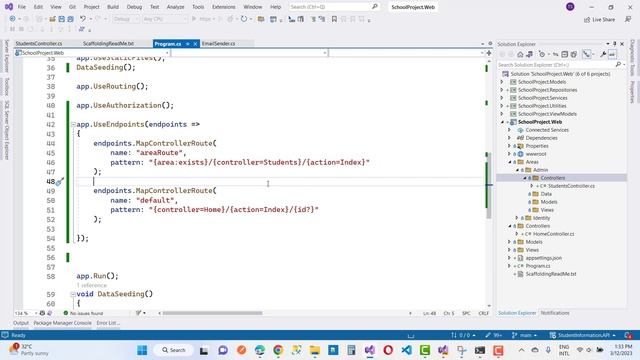
Task: Switch to the EmailSender.cs tab
Action: point(218,44)
